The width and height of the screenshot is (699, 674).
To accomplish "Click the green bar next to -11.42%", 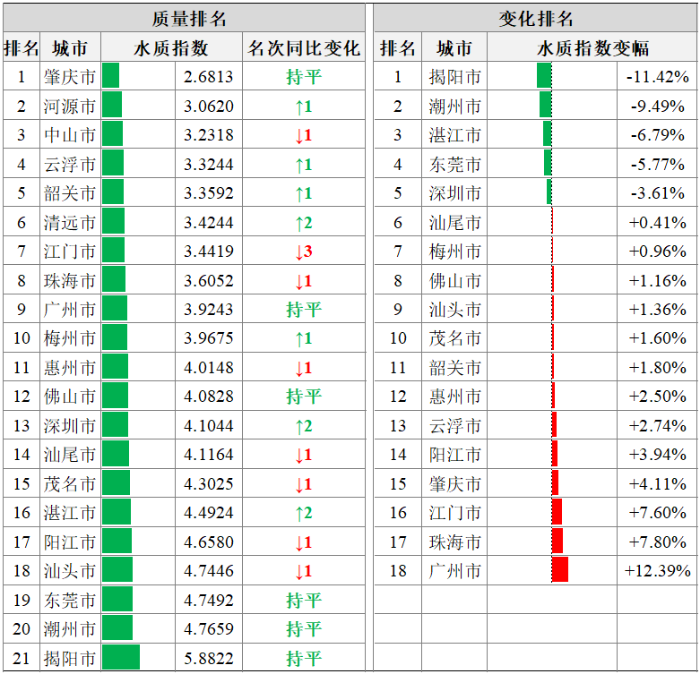I will point(544,77).
